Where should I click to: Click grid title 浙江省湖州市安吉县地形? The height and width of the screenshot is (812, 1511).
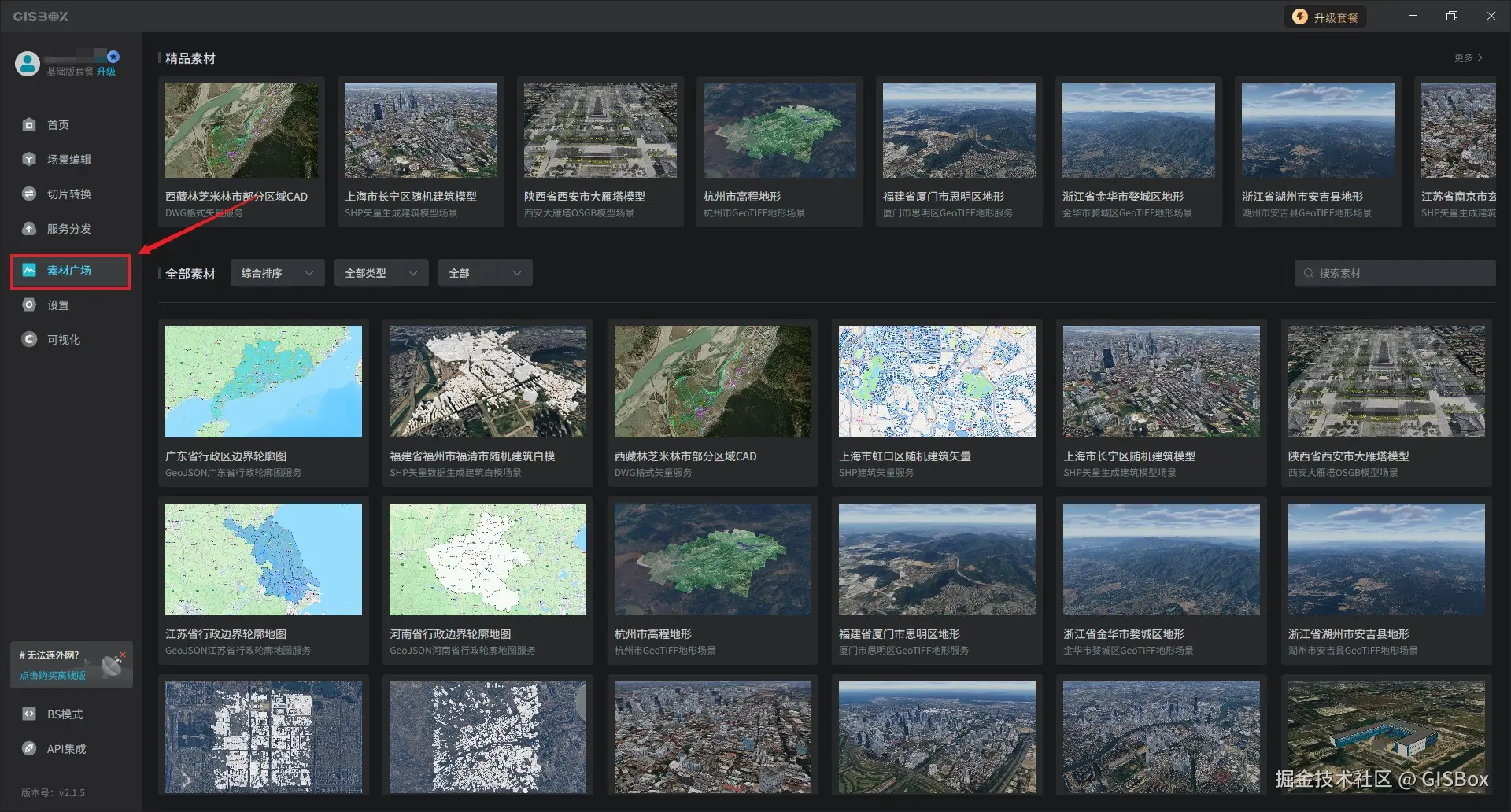point(1349,634)
